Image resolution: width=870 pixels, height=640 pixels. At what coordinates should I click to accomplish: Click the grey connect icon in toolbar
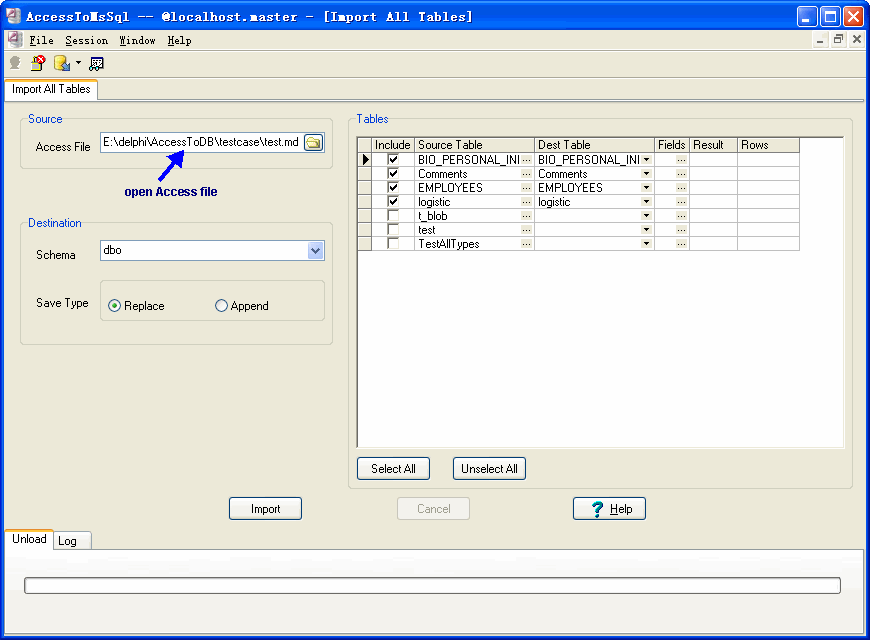pyautogui.click(x=15, y=63)
